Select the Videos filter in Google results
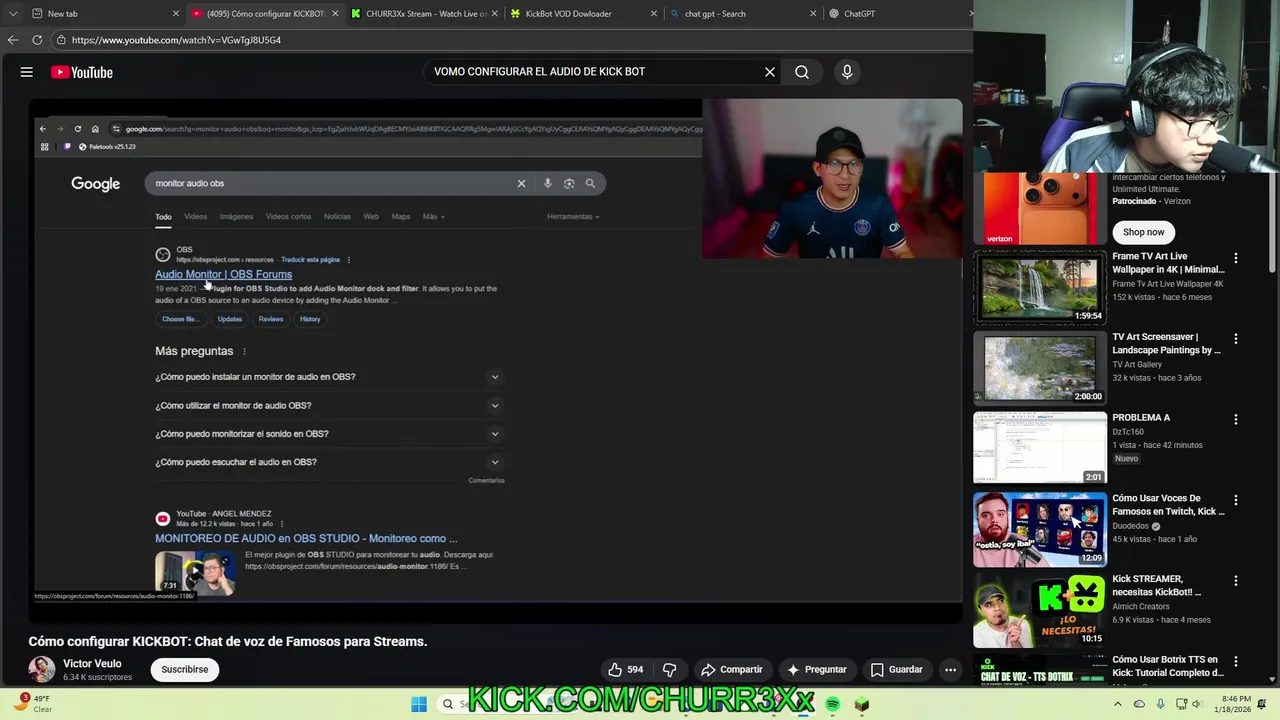 coord(195,216)
